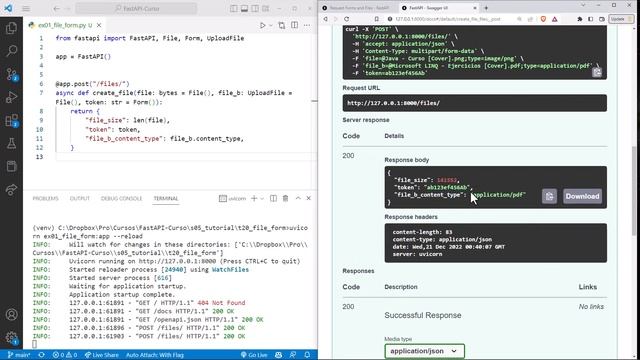Image resolution: width=640 pixels, height=360 pixels.
Task: Open a new browser tab
Action: [x=486, y=8]
